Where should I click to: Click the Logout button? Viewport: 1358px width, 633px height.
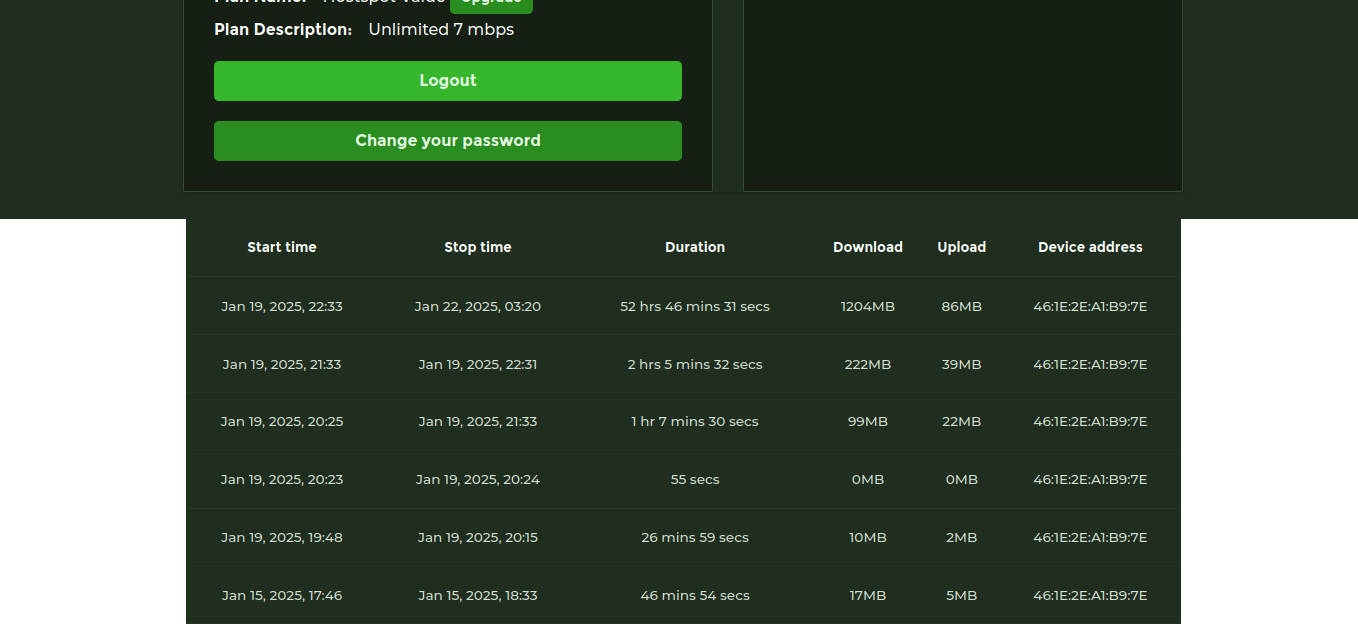(447, 80)
